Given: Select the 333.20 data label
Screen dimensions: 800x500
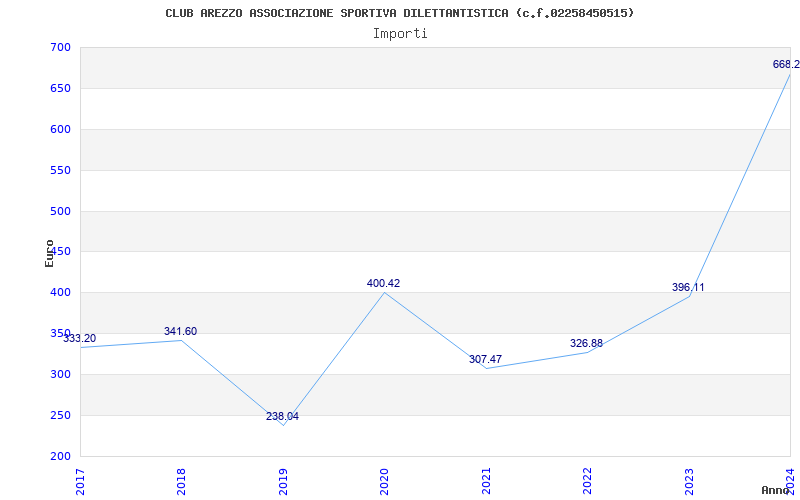Looking at the screenshot, I should [x=80, y=338].
